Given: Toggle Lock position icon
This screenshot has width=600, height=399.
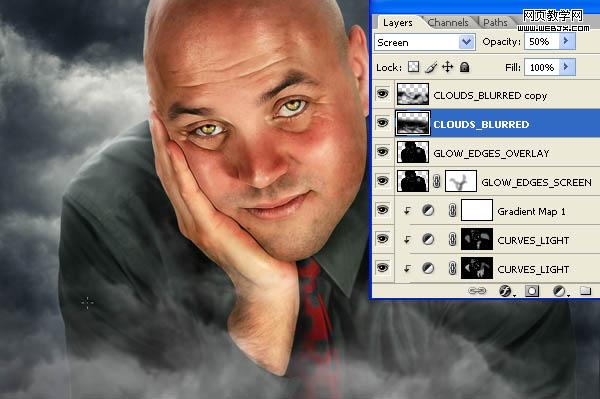Looking at the screenshot, I should click(447, 67).
